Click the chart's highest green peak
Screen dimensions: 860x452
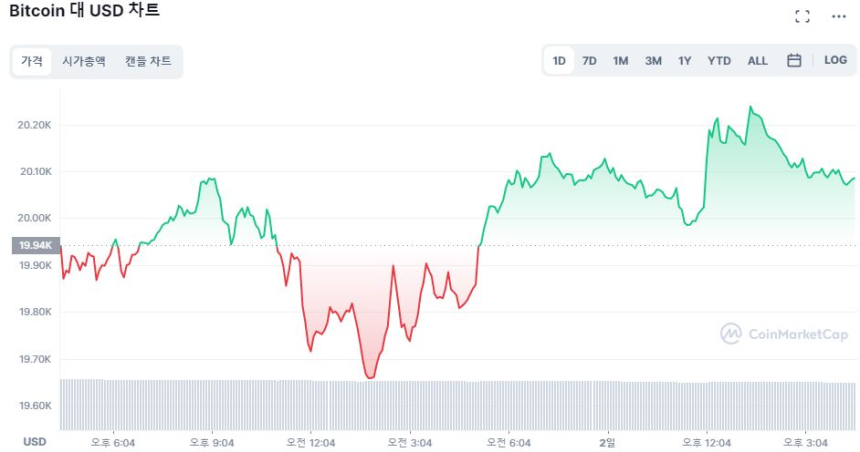click(750, 107)
